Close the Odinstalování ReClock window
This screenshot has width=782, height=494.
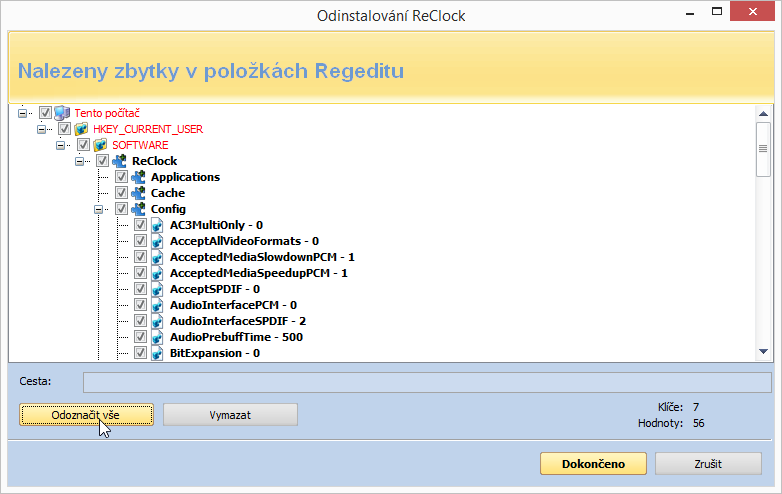click(752, 11)
